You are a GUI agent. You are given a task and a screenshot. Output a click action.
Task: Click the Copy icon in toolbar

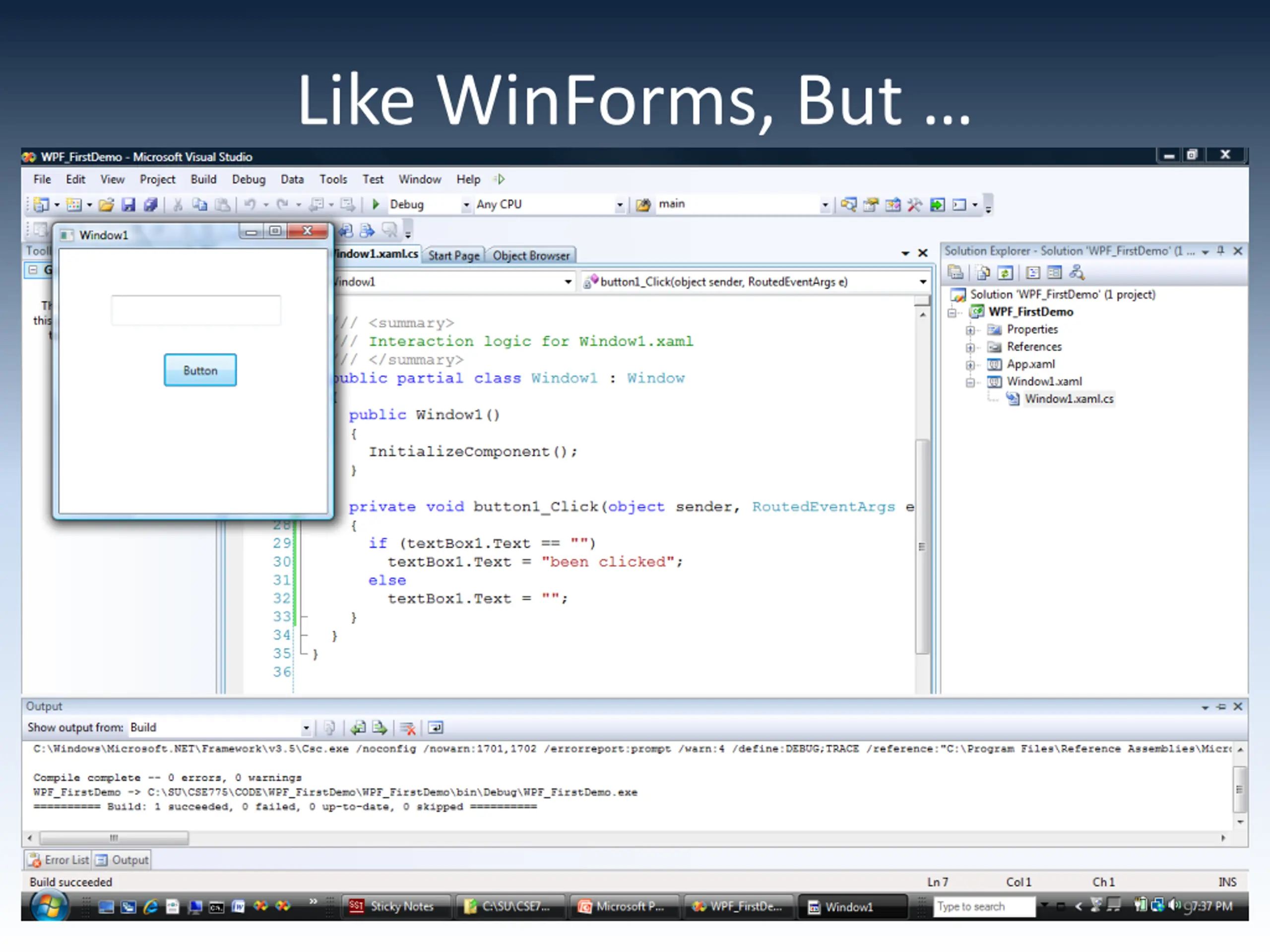(x=200, y=204)
